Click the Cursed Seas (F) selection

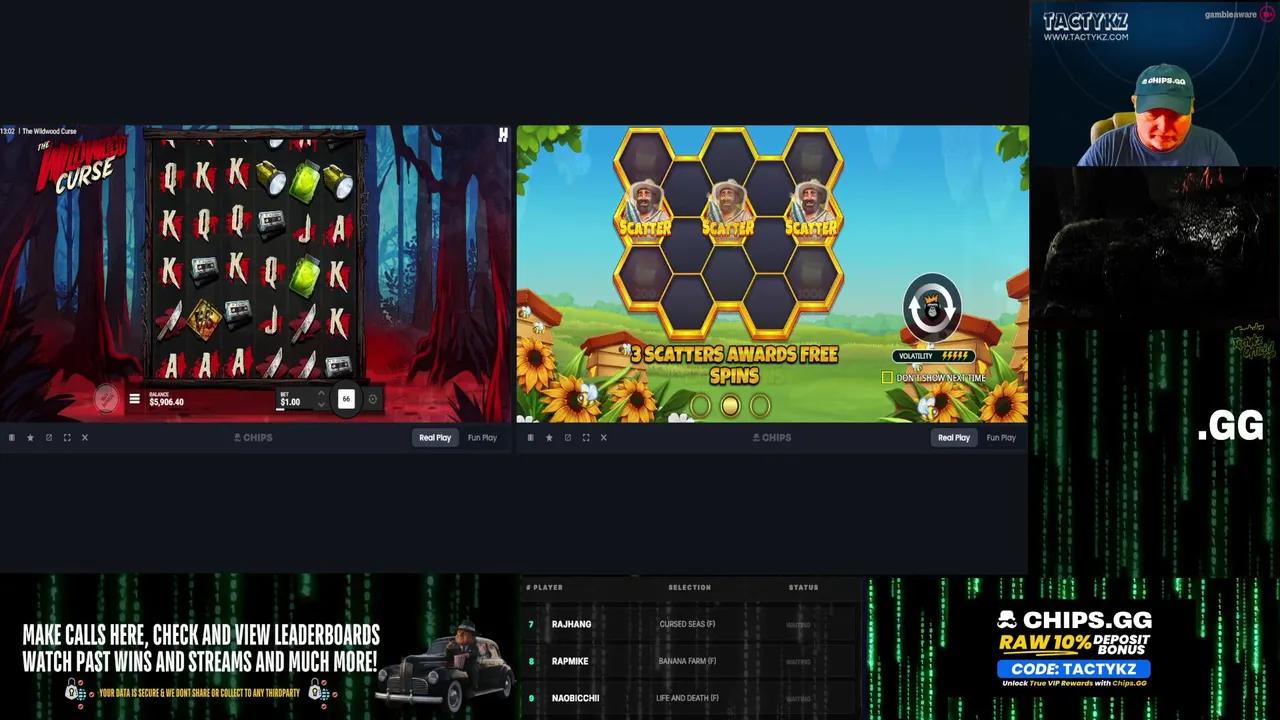pyautogui.click(x=687, y=624)
